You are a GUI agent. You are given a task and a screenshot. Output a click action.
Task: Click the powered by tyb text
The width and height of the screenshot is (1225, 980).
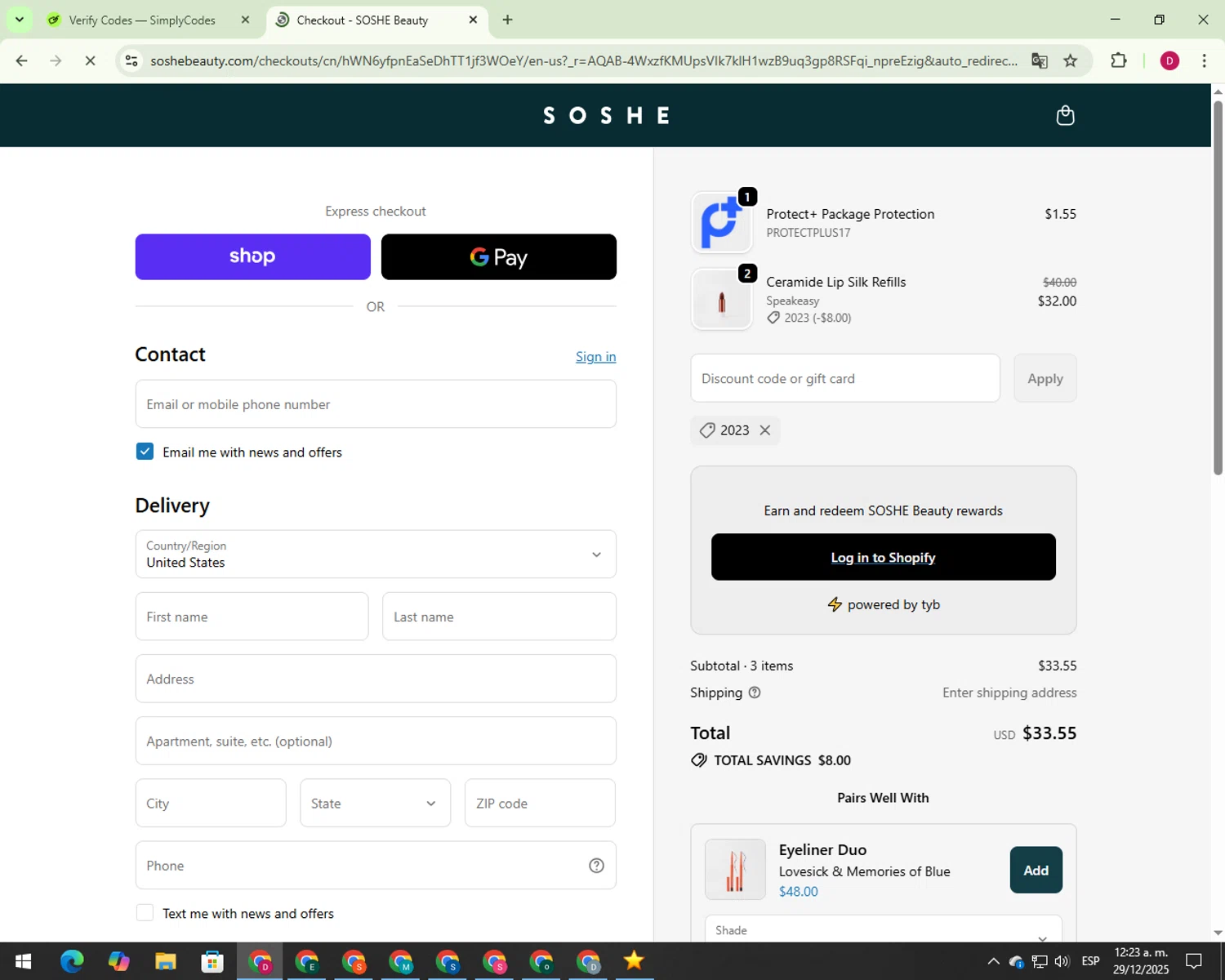(x=893, y=605)
